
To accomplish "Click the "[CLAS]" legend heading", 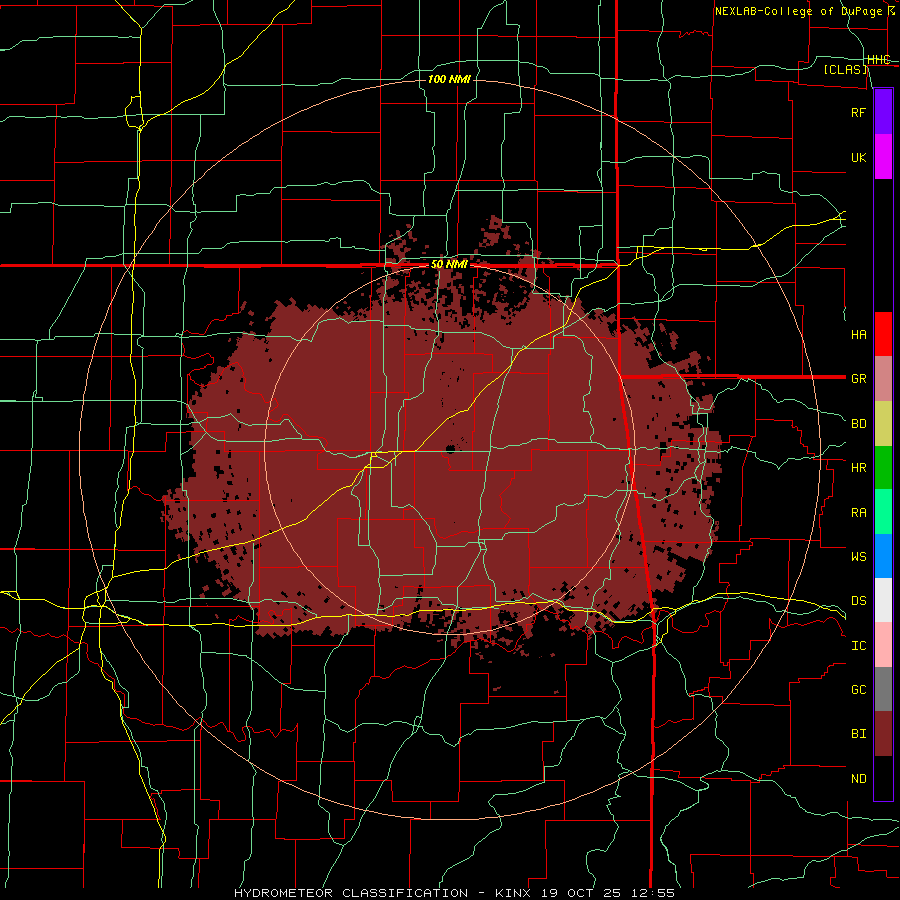I will pos(845,69).
